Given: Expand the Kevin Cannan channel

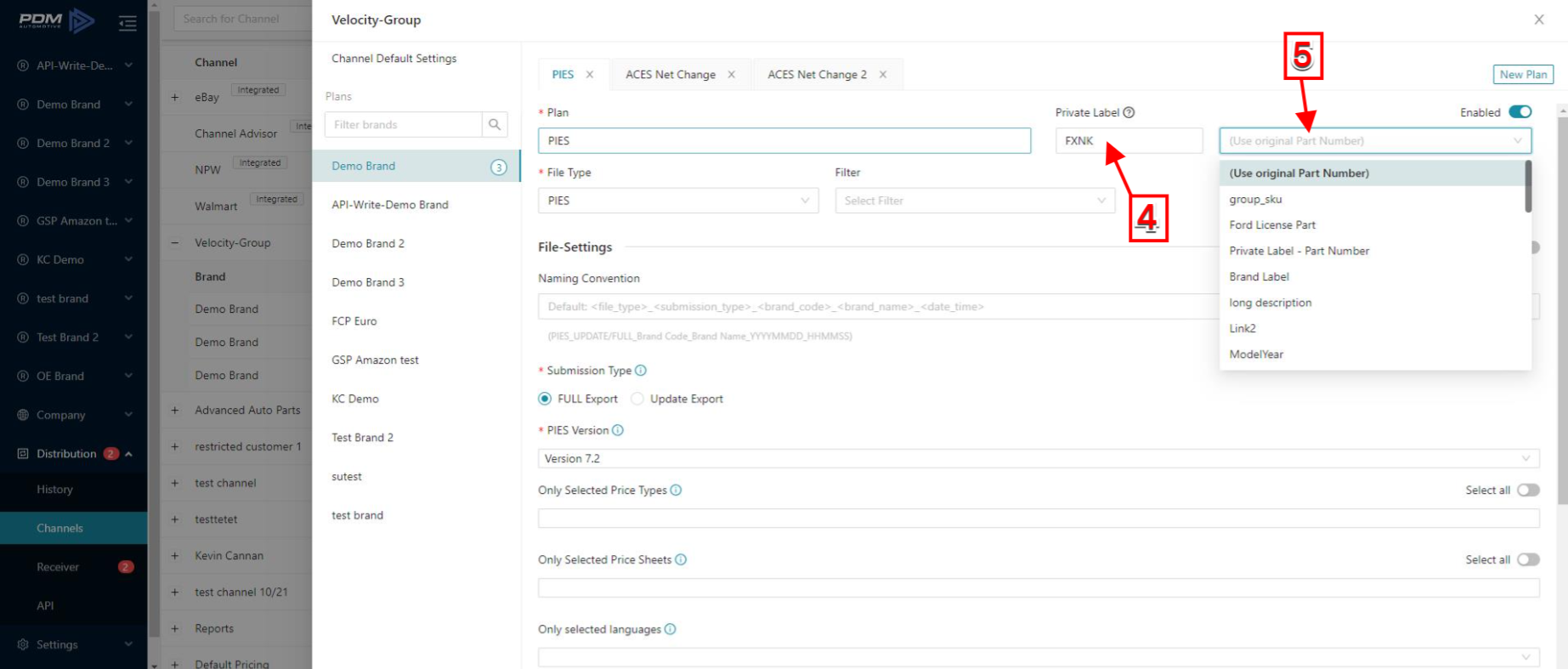Looking at the screenshot, I should click(175, 556).
